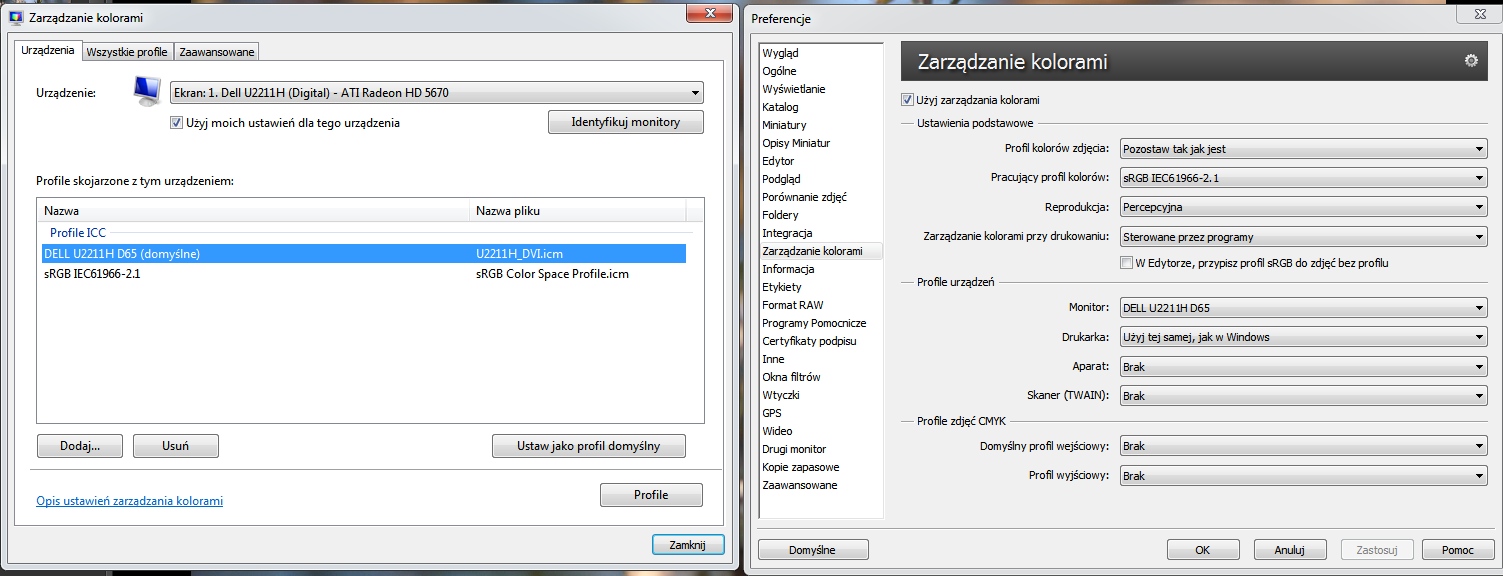Select 'Drugi monitor' preferences category
This screenshot has width=1503, height=576.
pos(794,449)
